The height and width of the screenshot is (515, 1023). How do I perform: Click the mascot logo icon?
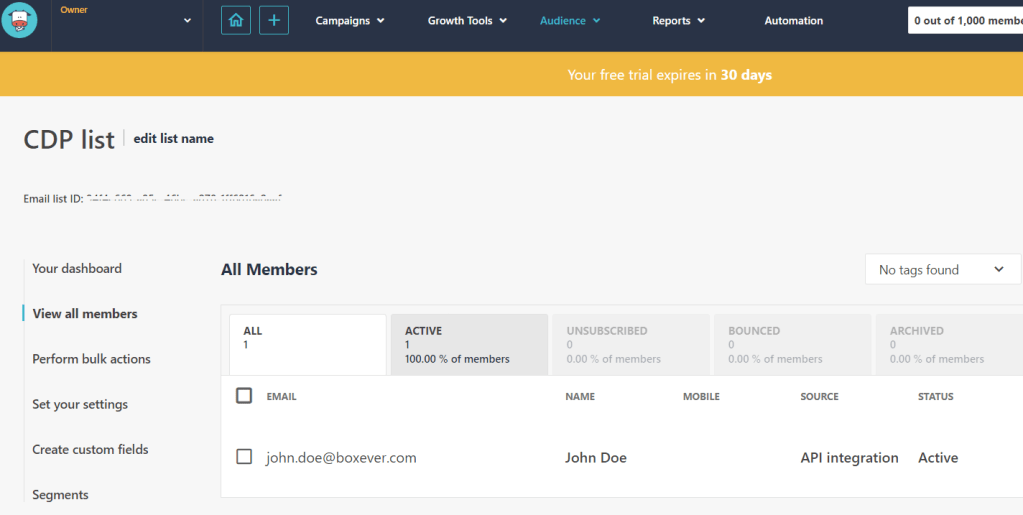tap(20, 20)
